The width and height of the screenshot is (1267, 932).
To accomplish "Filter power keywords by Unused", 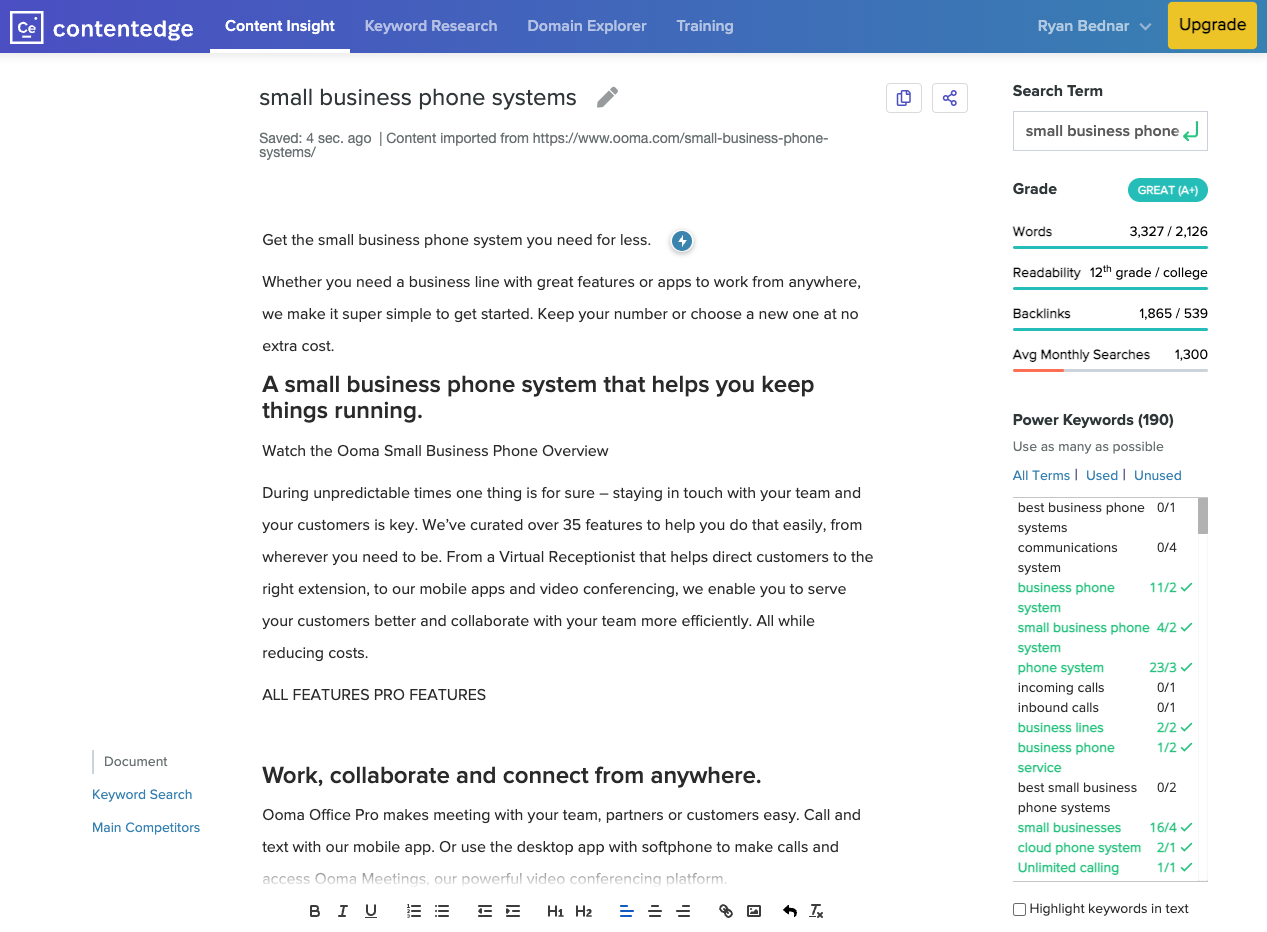I will click(1157, 475).
